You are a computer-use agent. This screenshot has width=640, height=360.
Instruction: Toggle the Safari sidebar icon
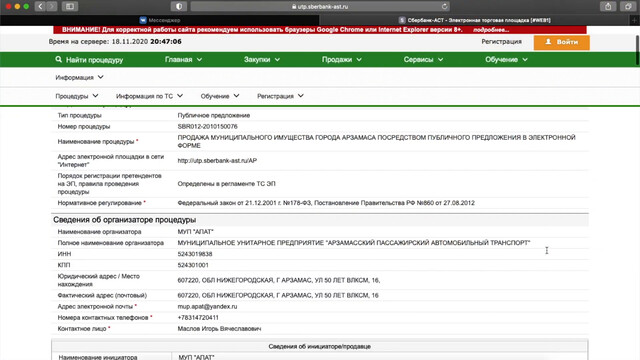pos(70,7)
